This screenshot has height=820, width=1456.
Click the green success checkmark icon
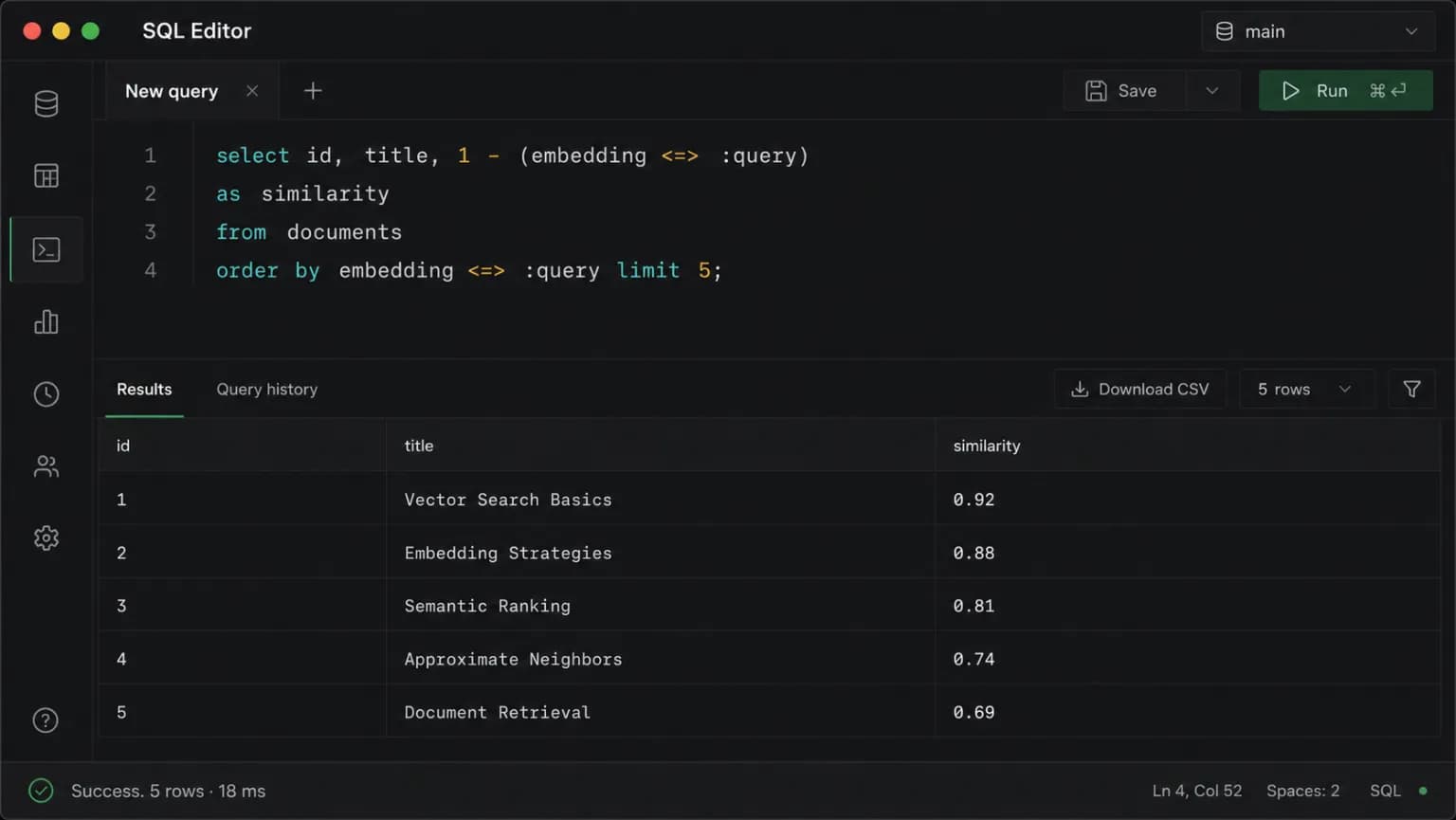pos(41,791)
